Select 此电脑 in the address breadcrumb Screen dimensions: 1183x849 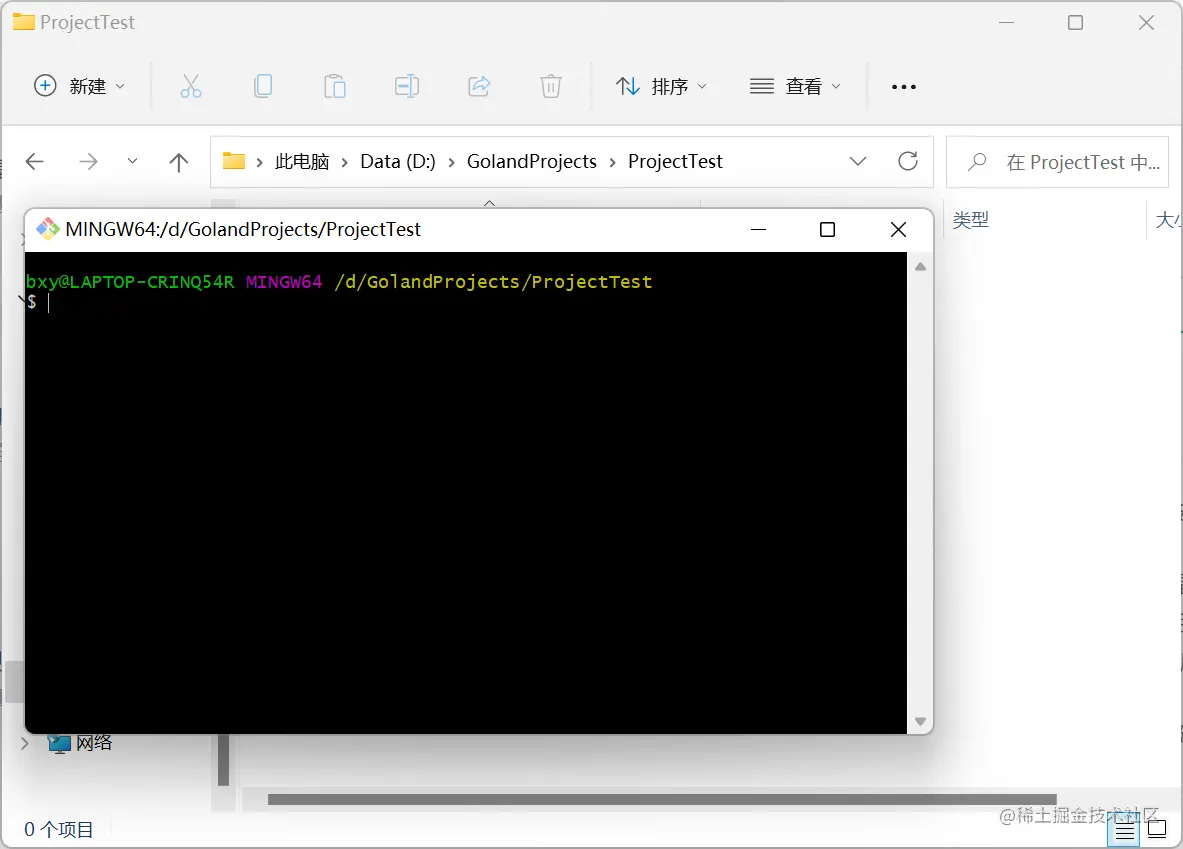(302, 161)
